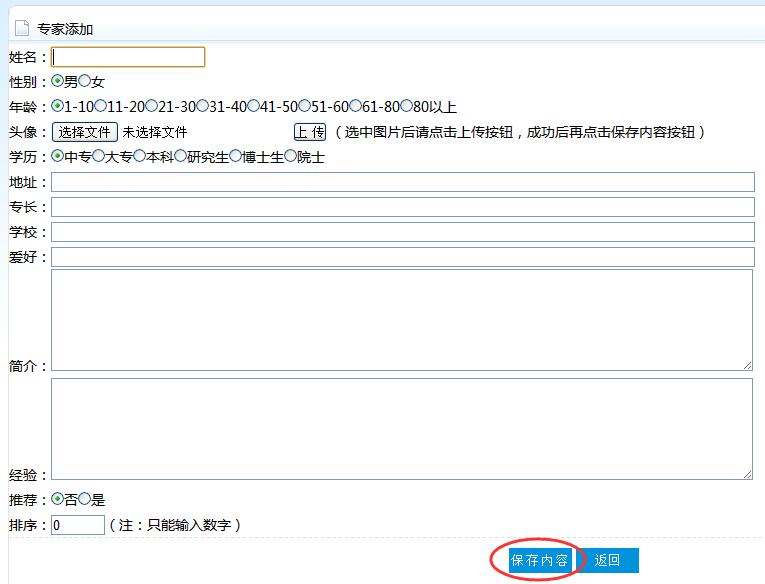Click the 排序 number input box

pos(78,525)
